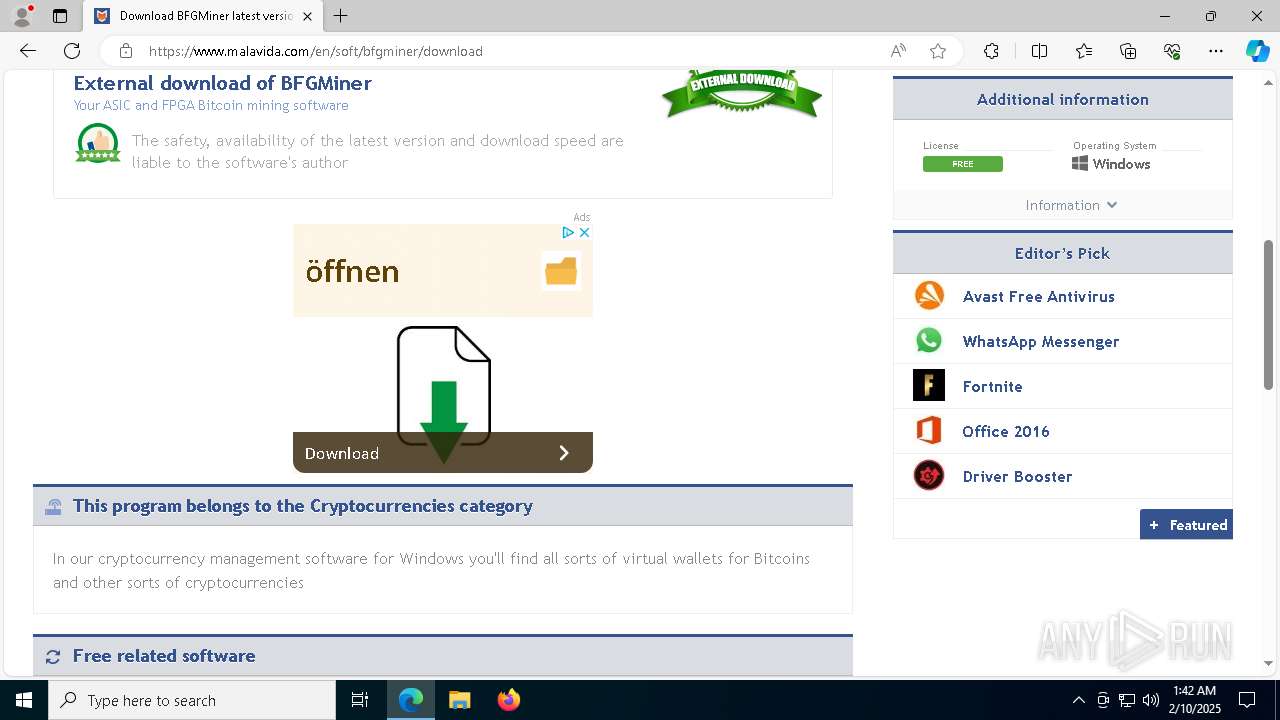Open Extensions puzzle icon
The image size is (1280, 720).
[x=991, y=51]
